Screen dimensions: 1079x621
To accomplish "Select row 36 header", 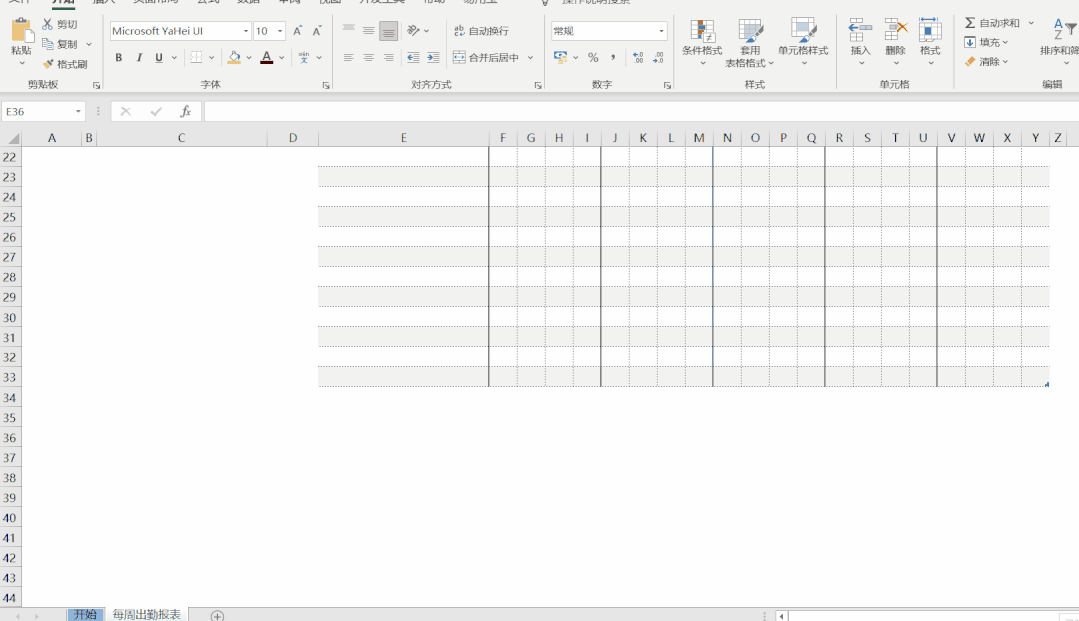I will click(x=10, y=438).
